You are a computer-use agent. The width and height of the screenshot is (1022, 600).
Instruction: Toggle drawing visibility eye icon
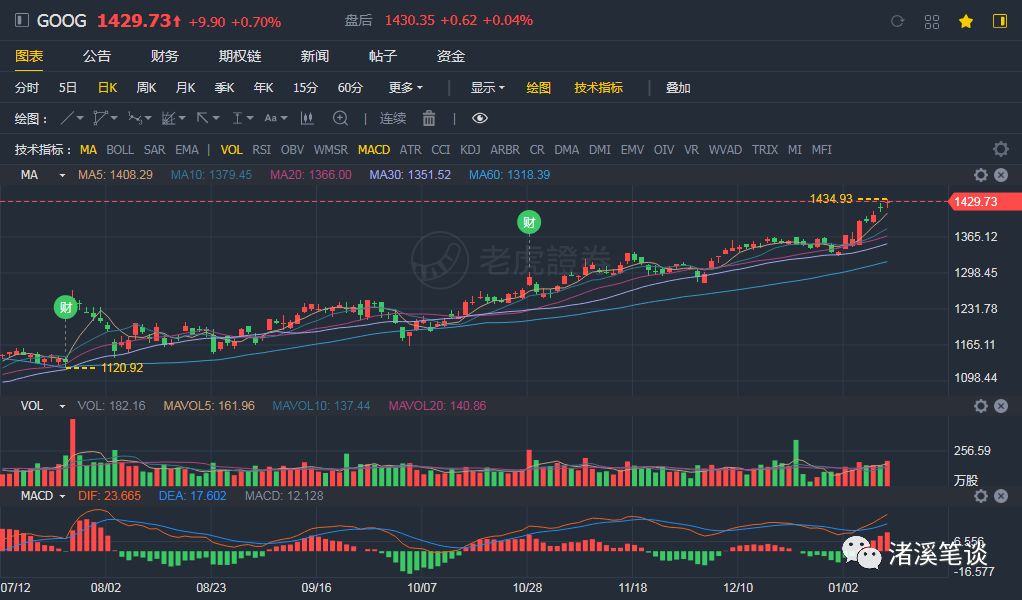click(x=480, y=118)
